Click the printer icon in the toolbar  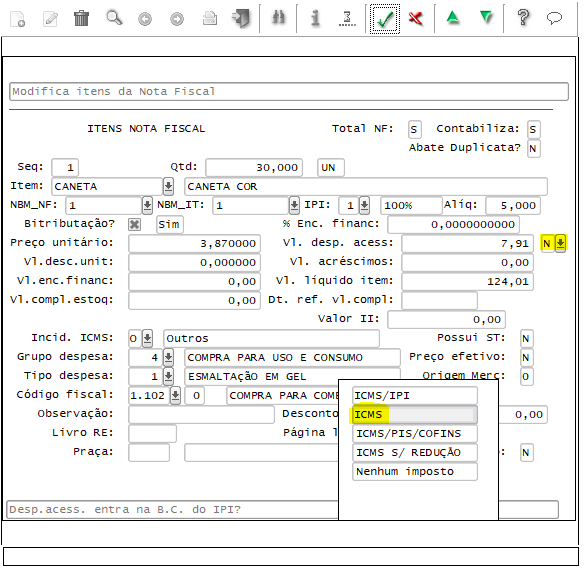tap(210, 18)
